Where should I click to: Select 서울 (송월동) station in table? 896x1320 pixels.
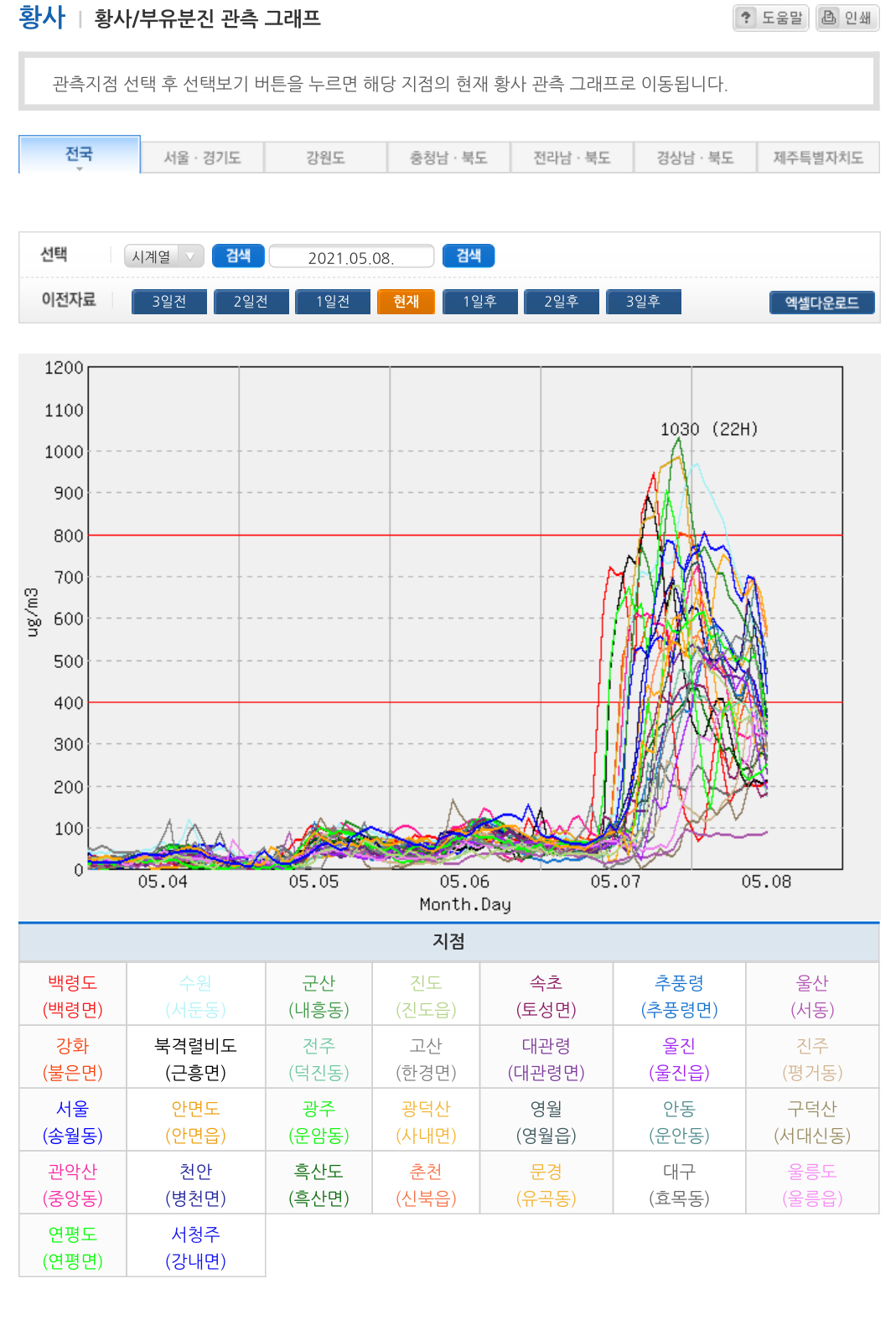click(x=73, y=1121)
